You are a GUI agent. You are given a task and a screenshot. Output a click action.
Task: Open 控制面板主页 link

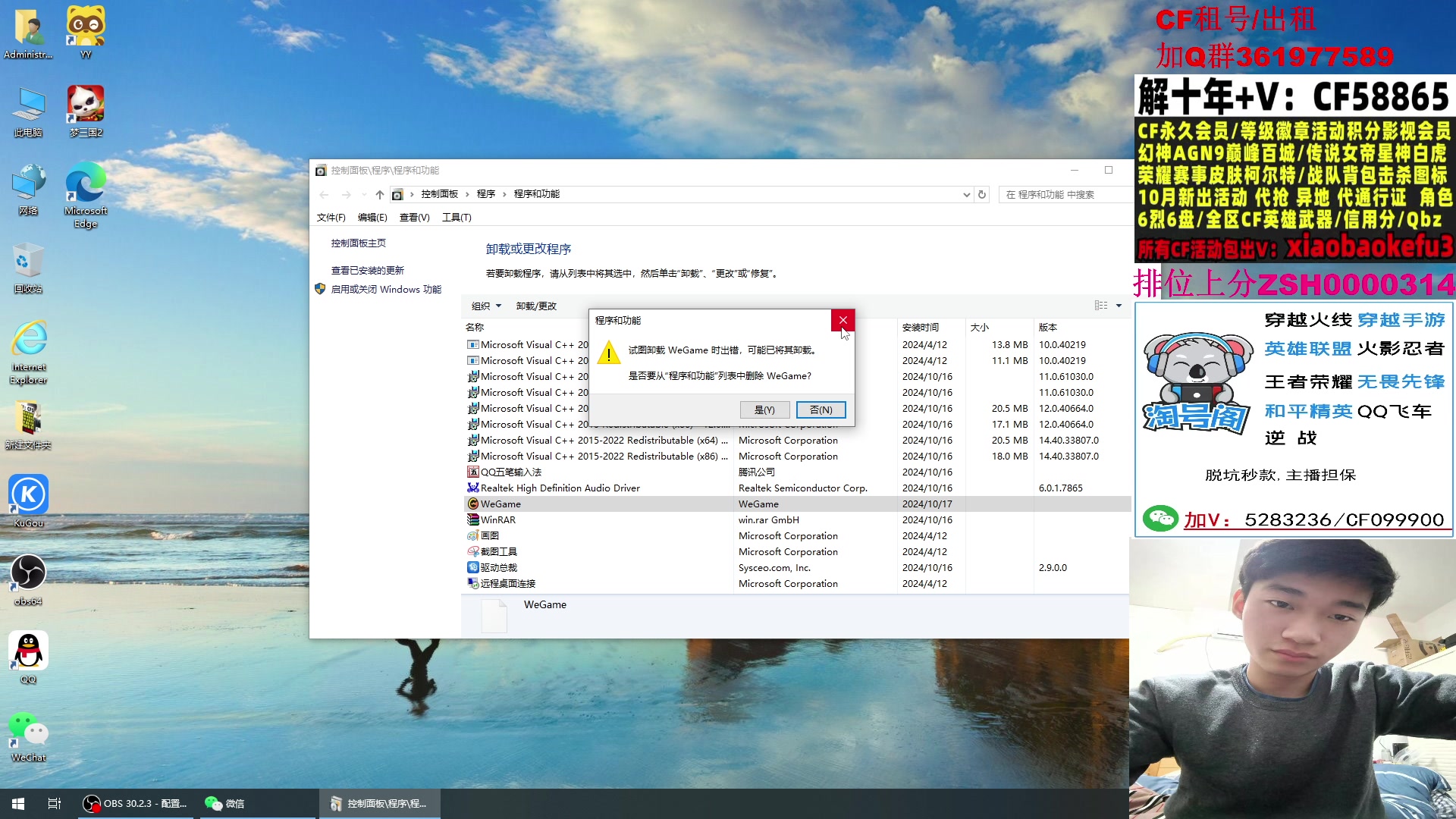point(359,243)
